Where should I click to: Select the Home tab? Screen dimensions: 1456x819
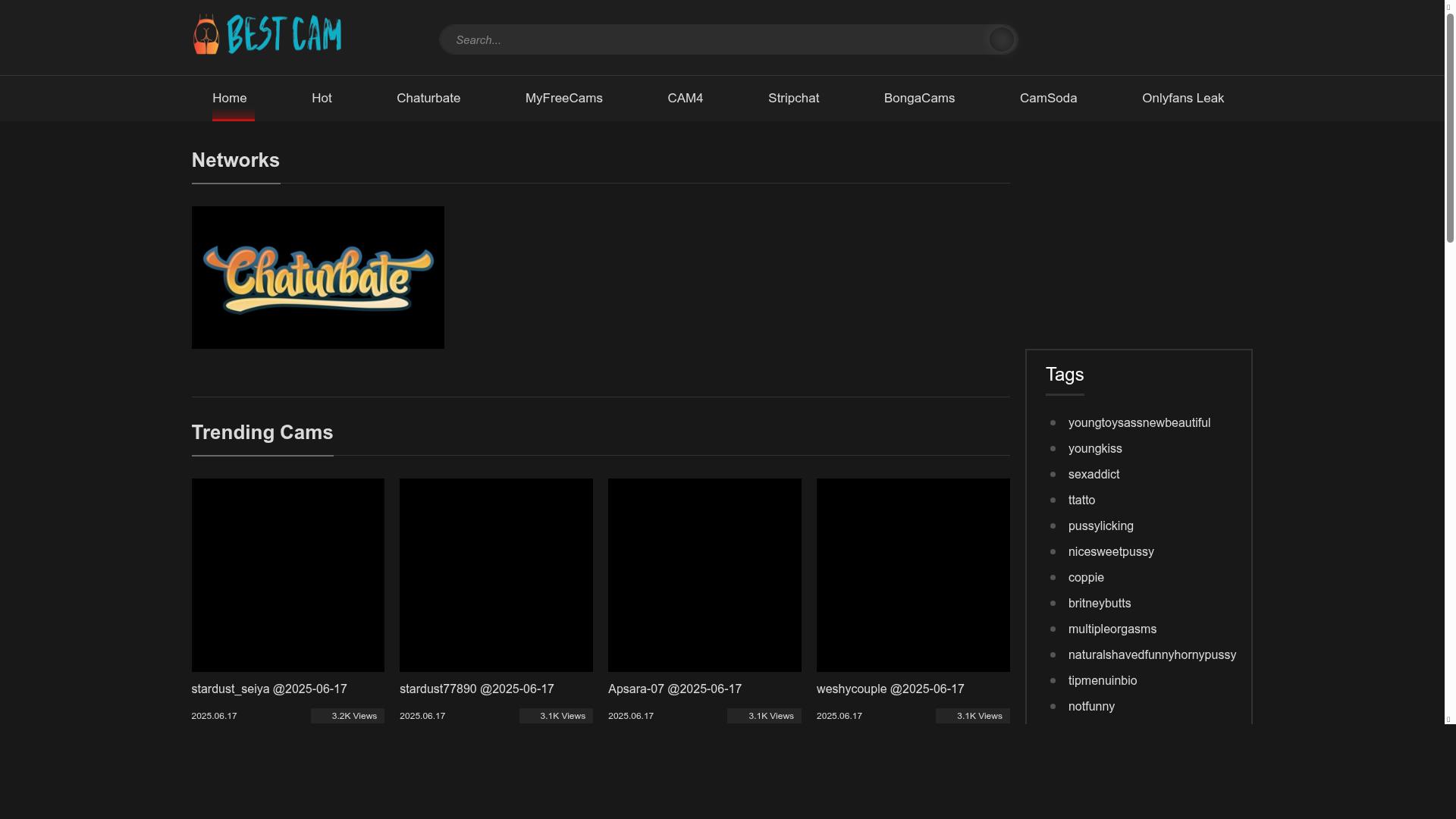[229, 98]
